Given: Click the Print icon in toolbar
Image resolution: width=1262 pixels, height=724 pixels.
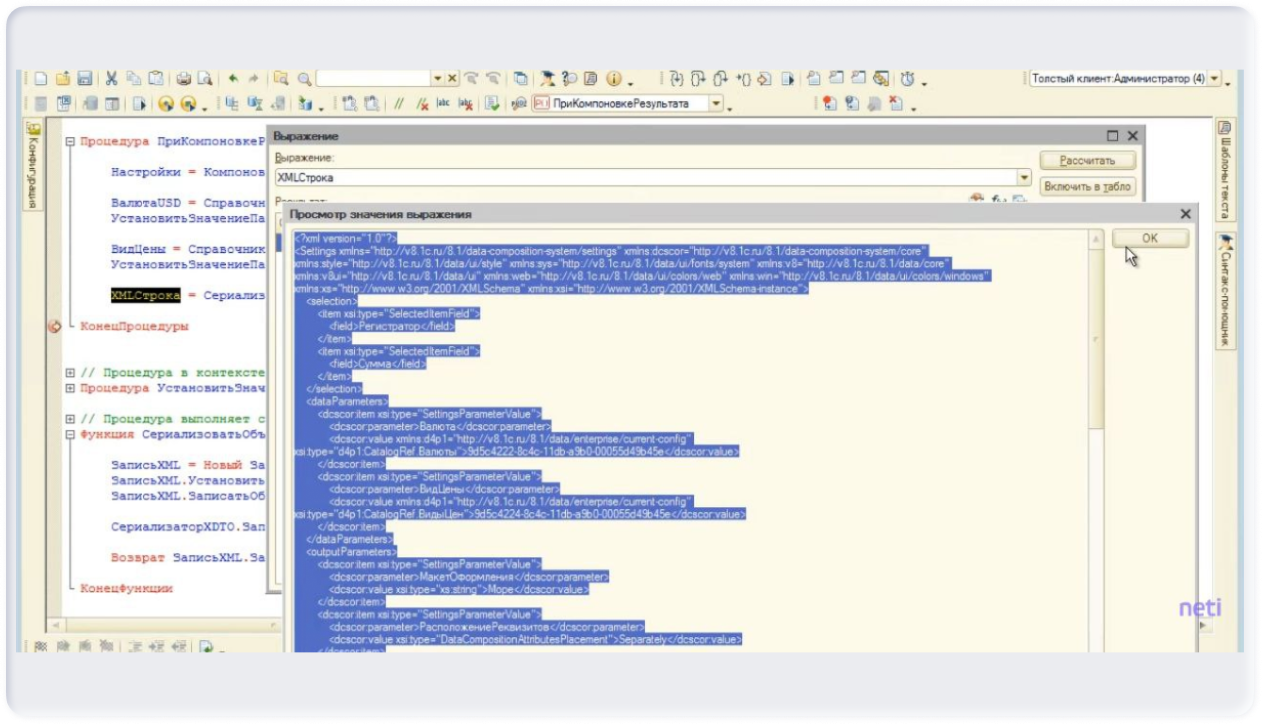Looking at the screenshot, I should [184, 79].
